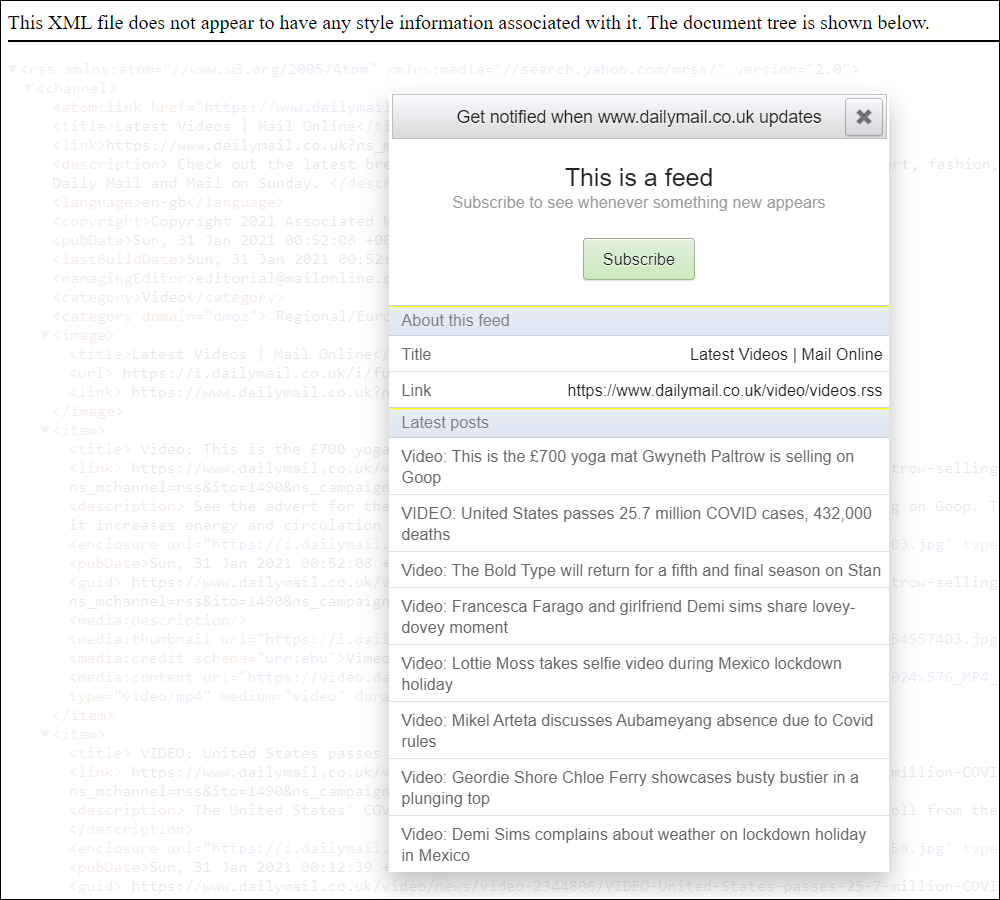The image size is (1000, 900).
Task: Click the 'Get notified when www.dailymail.co.uk updates' header
Action: tap(638, 117)
